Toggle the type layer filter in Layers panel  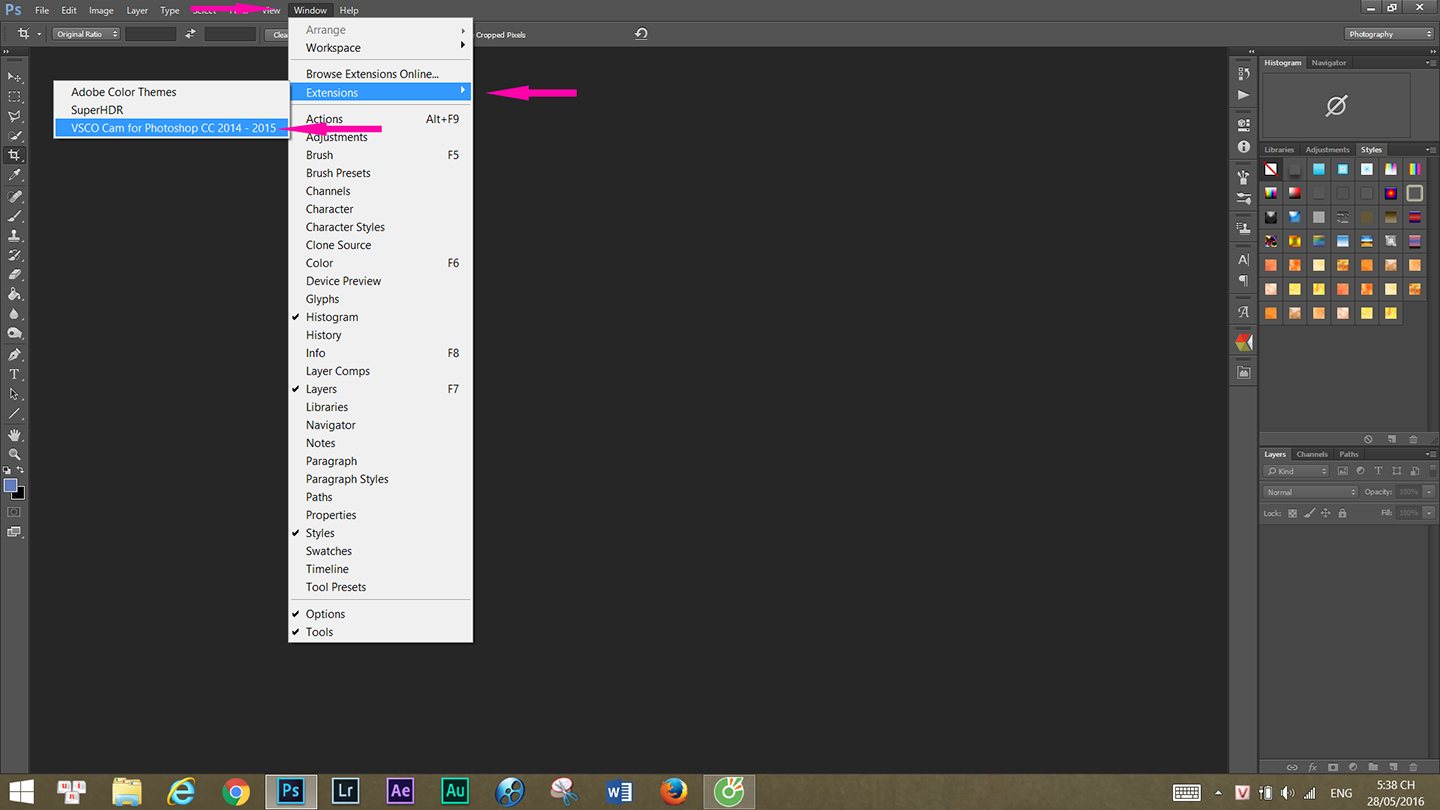pos(1378,471)
